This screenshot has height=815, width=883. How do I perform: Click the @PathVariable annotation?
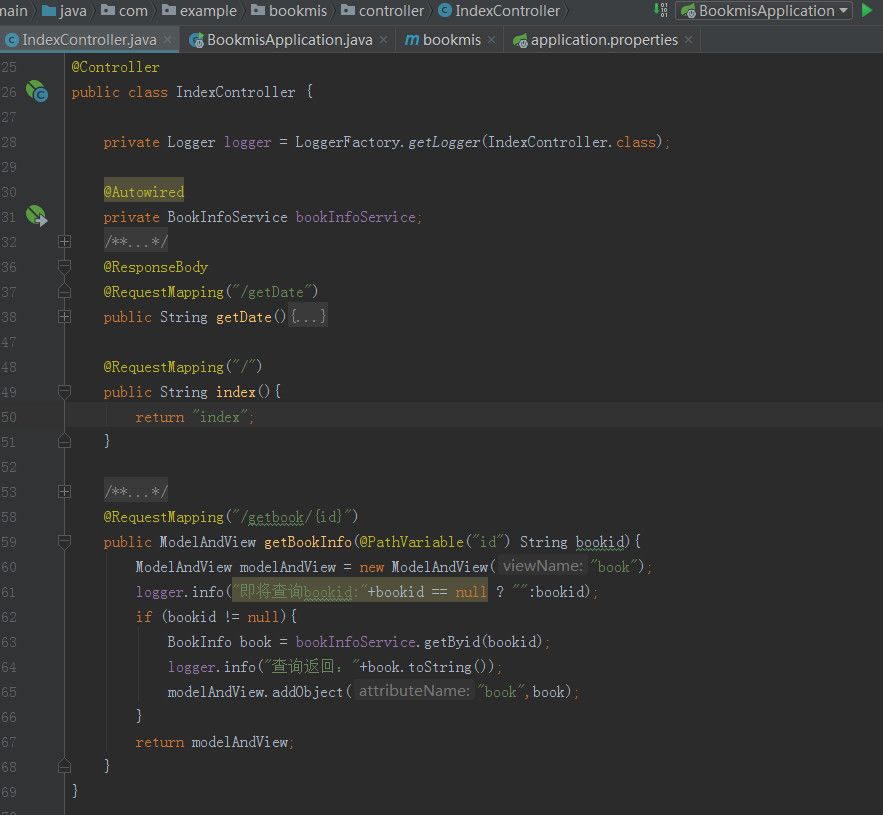pos(412,542)
